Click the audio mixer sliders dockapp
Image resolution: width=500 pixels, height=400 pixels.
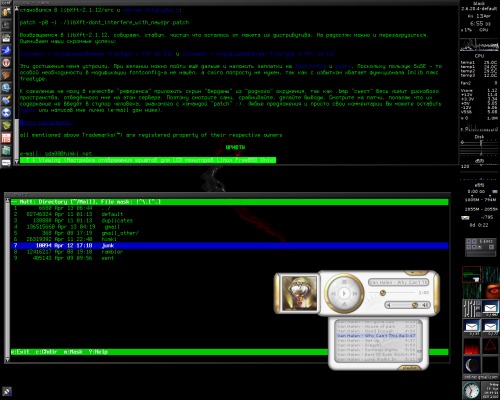471,308
